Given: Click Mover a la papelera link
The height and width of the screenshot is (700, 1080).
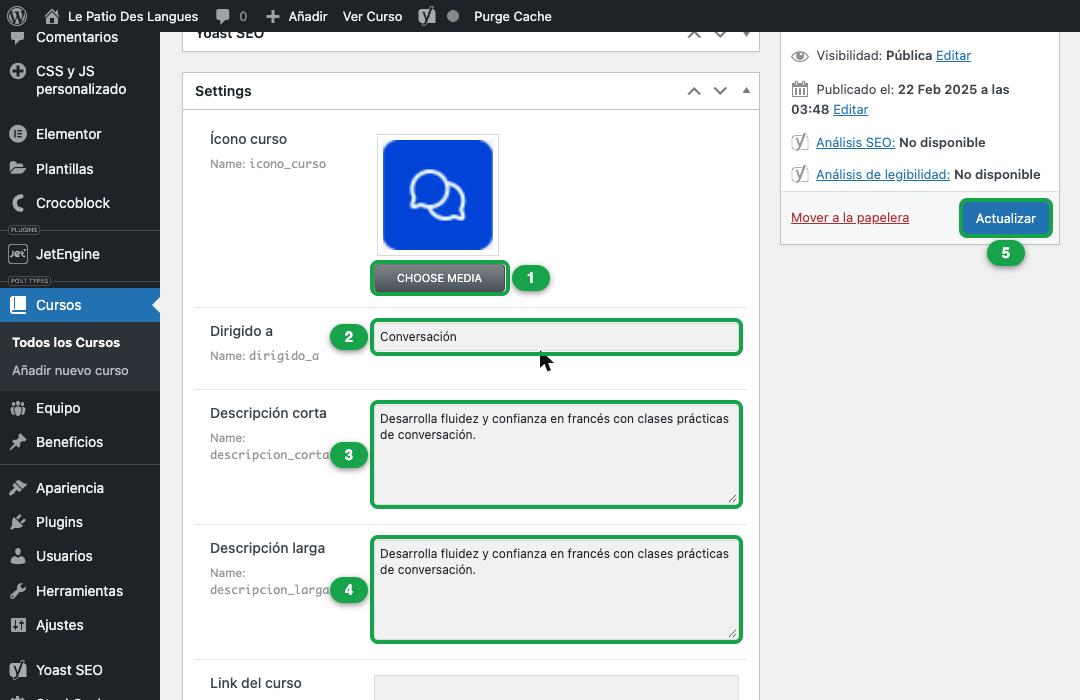Looking at the screenshot, I should (850, 218).
